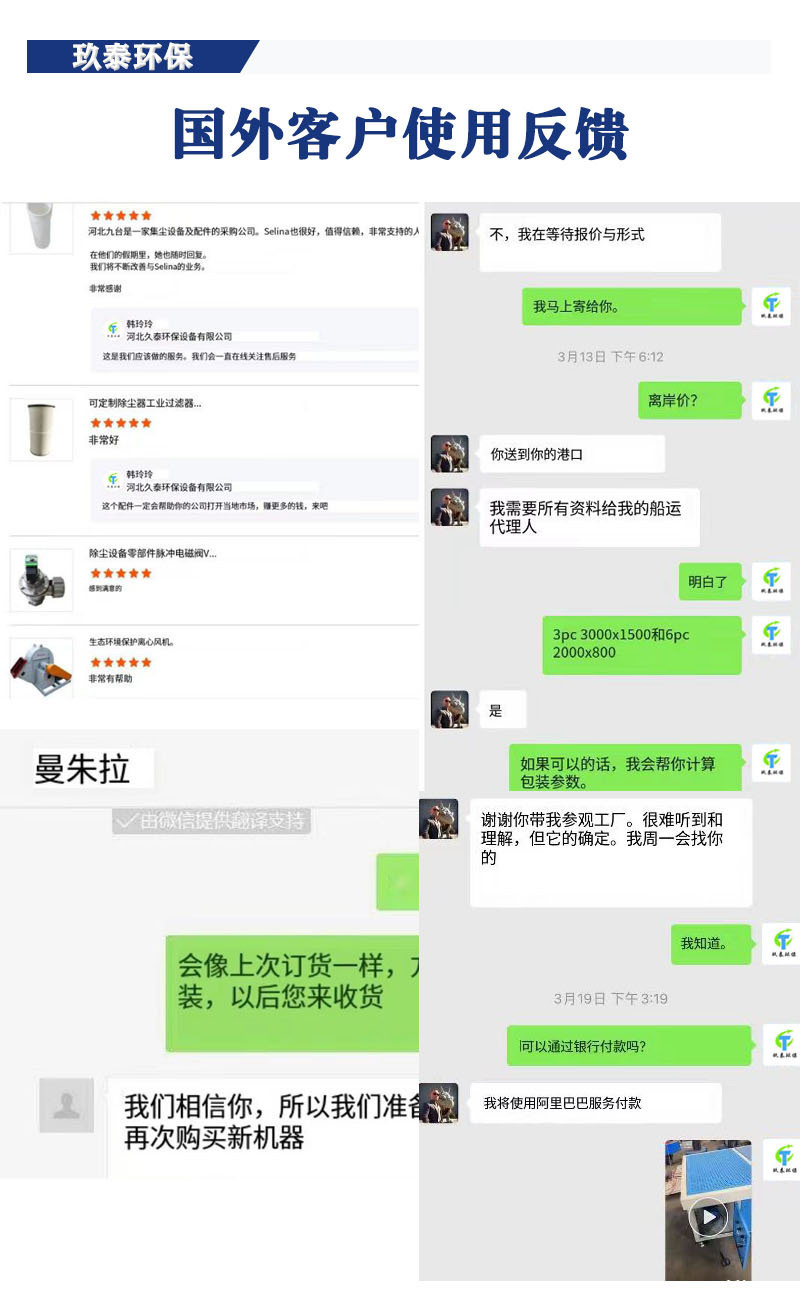Open the 玖泰环保 header label
The width and height of the screenshot is (800, 1315).
132,57
